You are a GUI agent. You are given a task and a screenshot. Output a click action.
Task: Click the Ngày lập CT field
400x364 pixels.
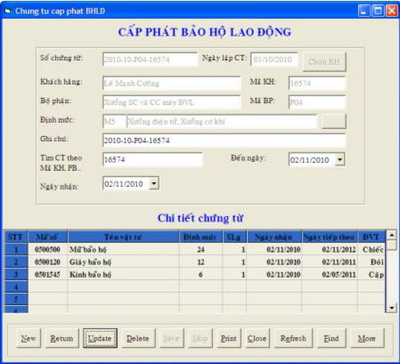274,59
